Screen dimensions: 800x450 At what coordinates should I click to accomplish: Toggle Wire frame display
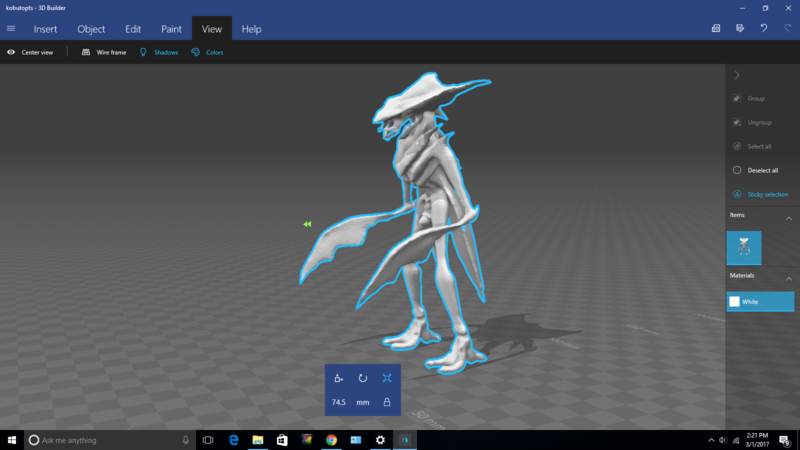[x=104, y=52]
